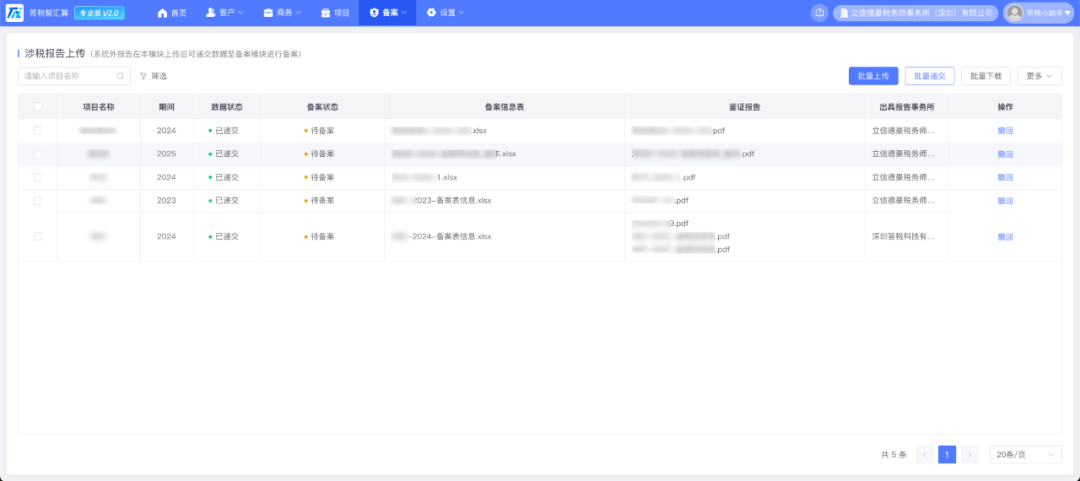Click the help book icon in the top bar
Image resolution: width=1080 pixels, height=481 pixels.
point(819,12)
